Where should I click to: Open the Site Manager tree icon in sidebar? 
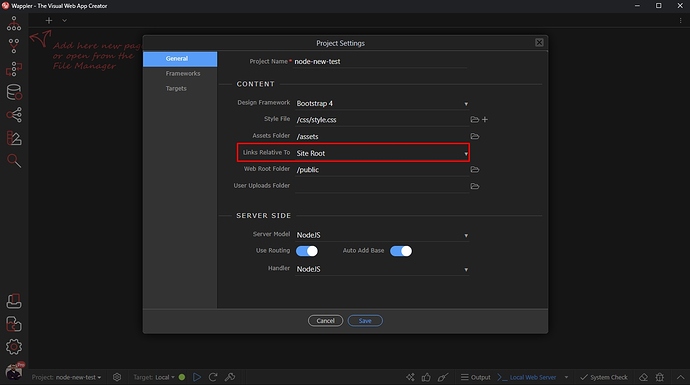[14, 24]
